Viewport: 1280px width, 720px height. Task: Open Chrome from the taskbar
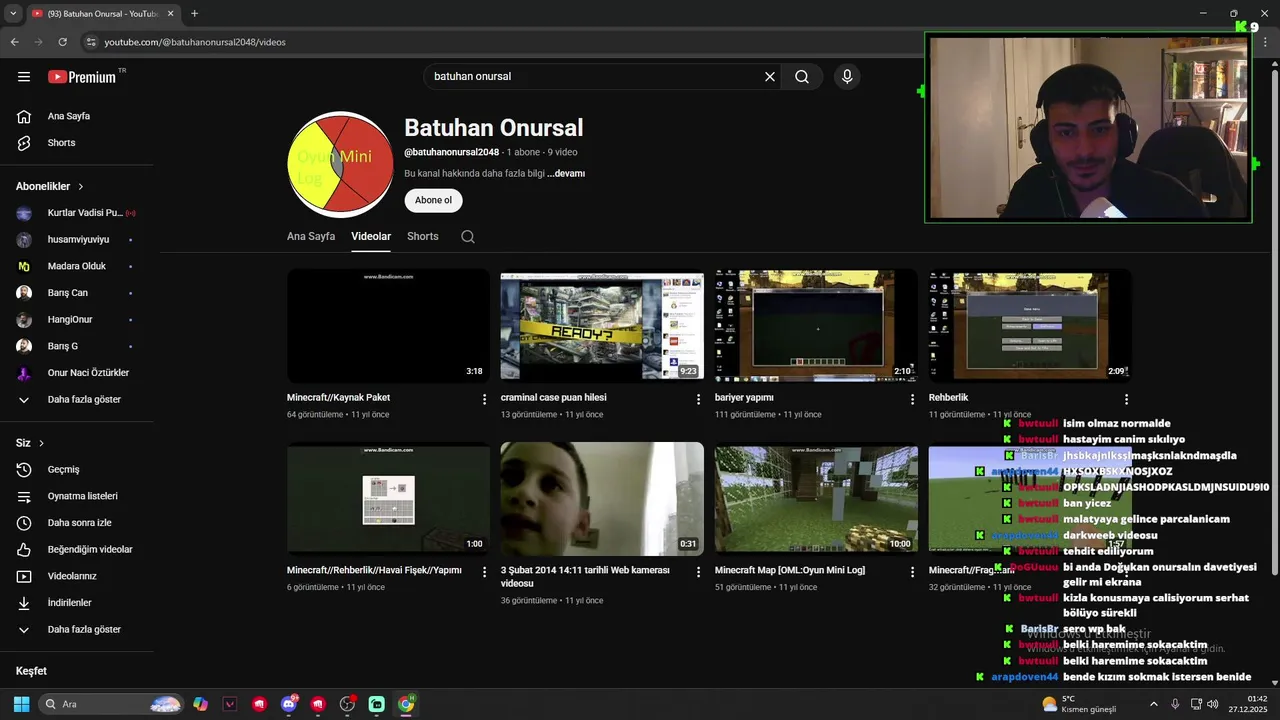coord(406,704)
